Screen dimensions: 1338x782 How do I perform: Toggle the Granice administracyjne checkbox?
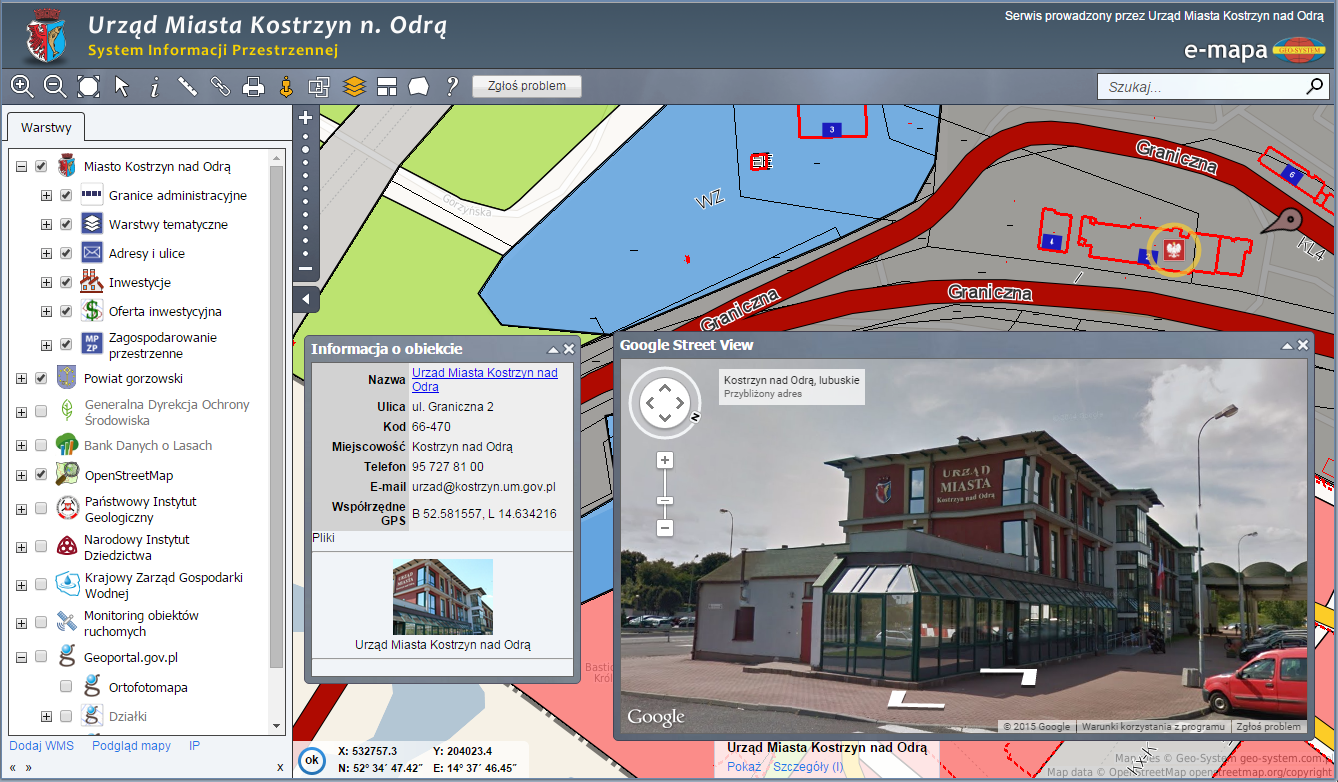(x=66, y=196)
